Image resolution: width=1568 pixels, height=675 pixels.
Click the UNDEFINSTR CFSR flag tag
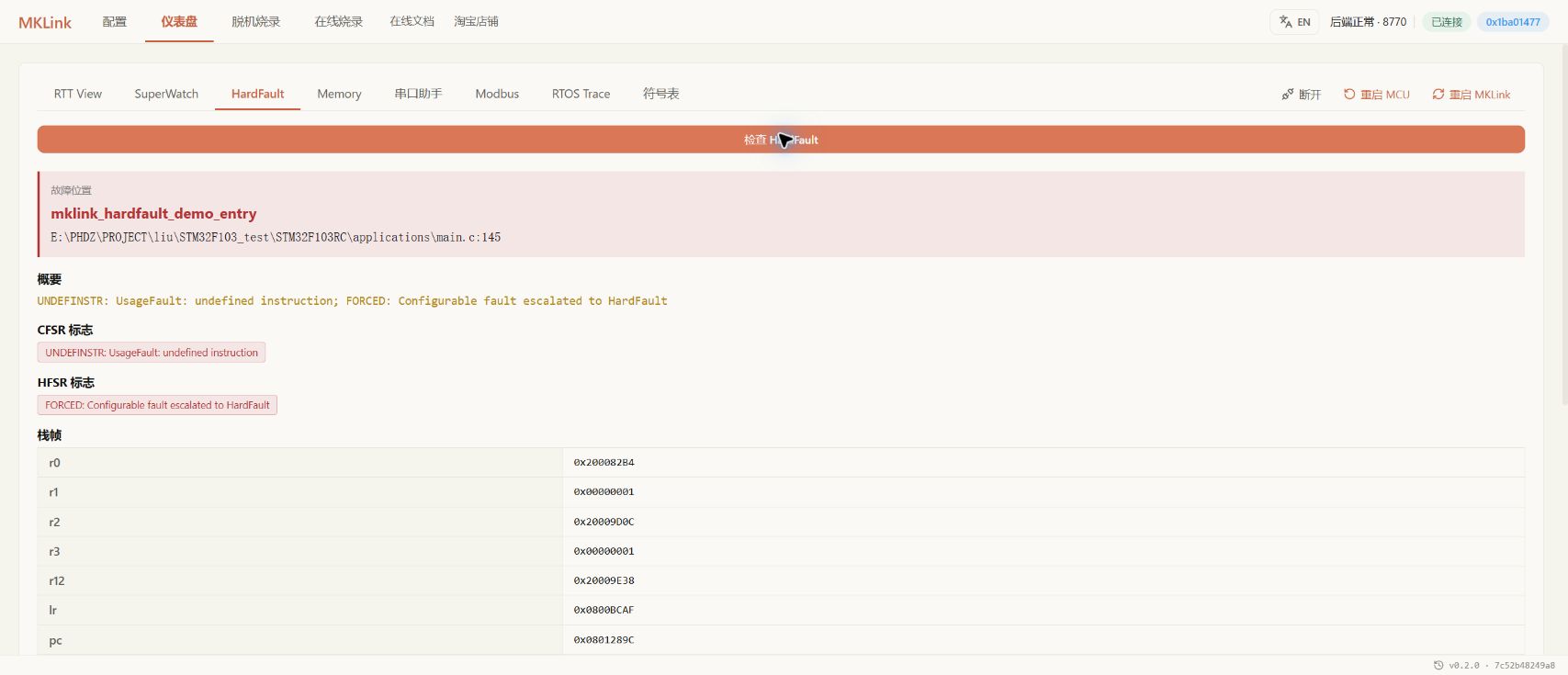(x=152, y=353)
